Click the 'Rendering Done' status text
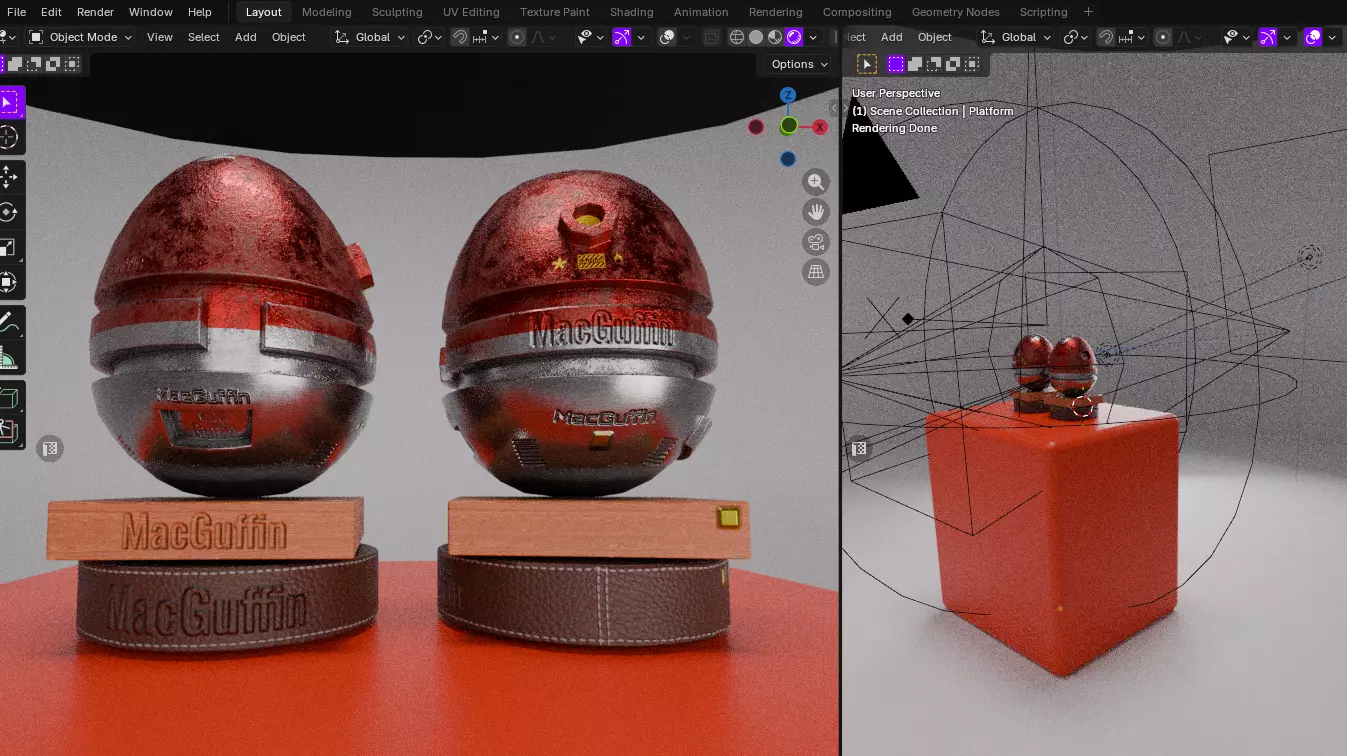This screenshot has height=756, width=1347. (x=895, y=128)
